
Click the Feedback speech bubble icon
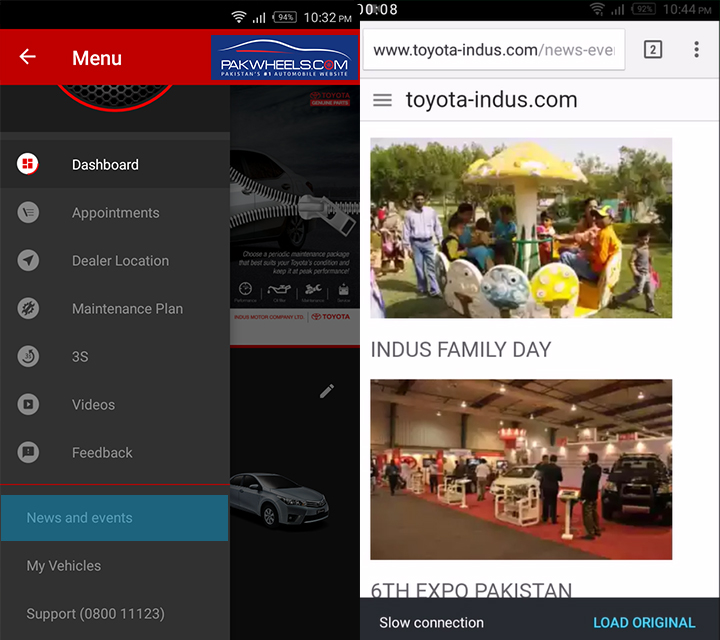28,452
